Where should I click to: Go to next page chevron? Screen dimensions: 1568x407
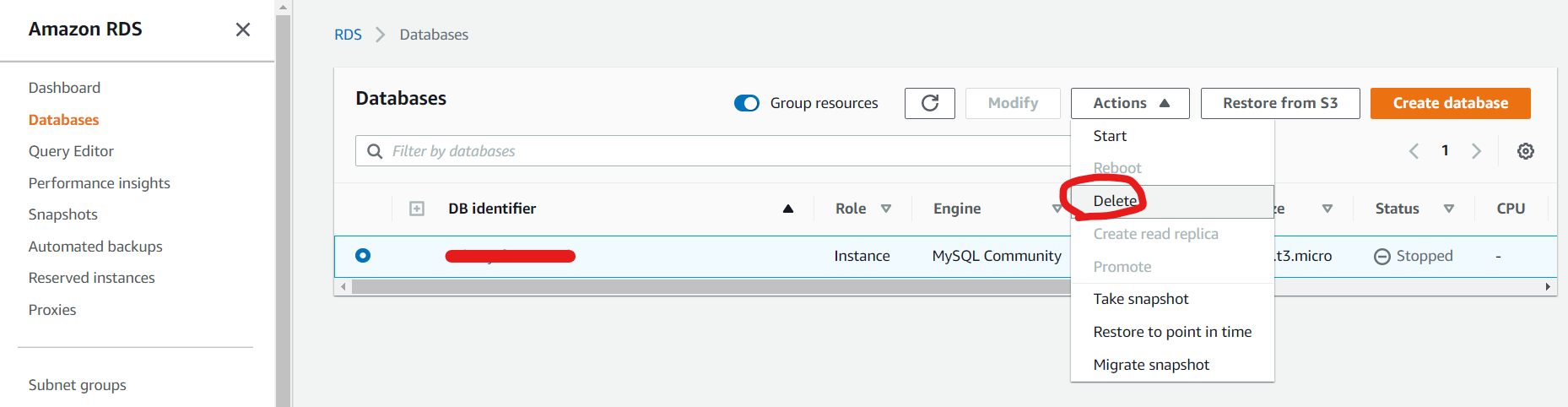(x=1476, y=151)
